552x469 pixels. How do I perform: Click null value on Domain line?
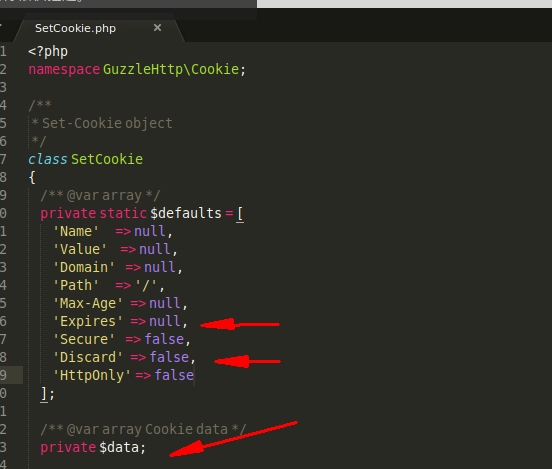coord(160,267)
